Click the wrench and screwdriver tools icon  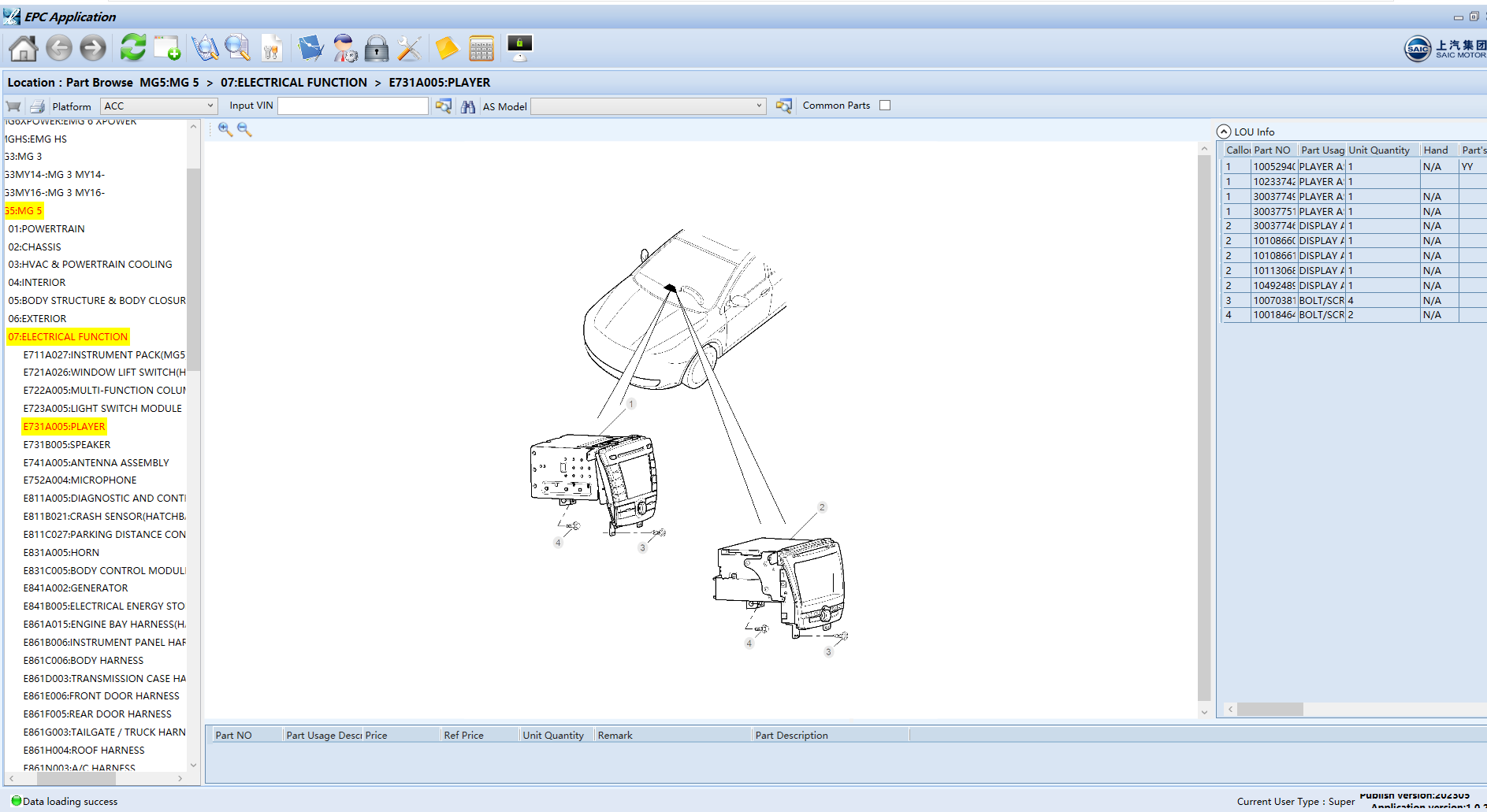tap(409, 49)
